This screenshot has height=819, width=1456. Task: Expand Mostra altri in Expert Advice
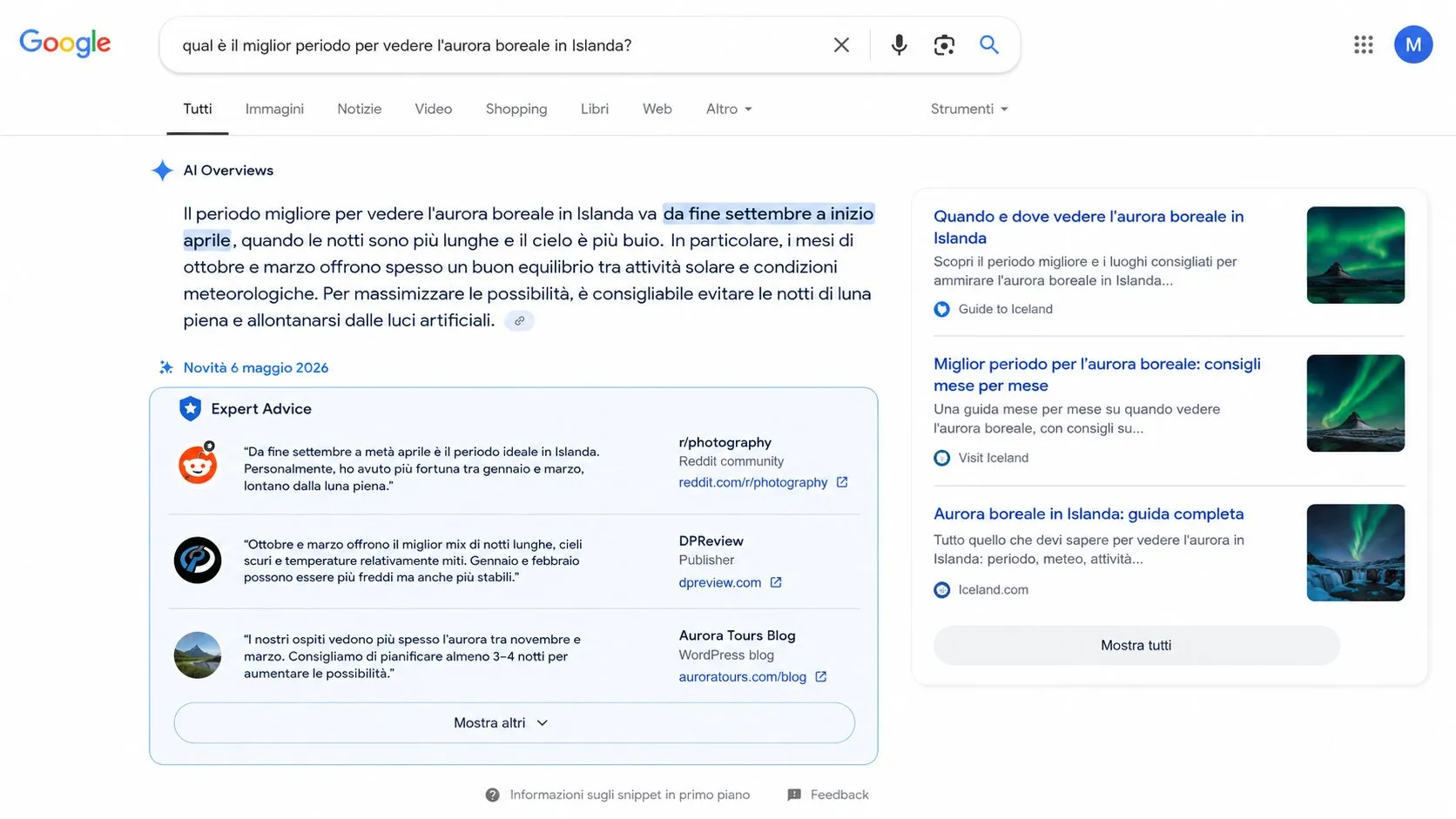tap(515, 723)
